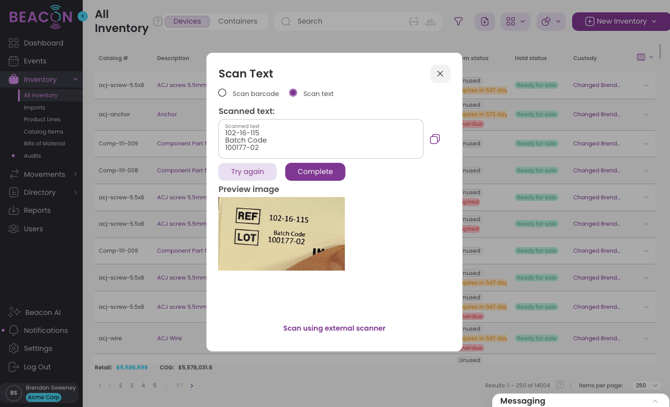Viewport: 670px width, 407px height.
Task: Click the results count help icon
Action: pos(560,385)
